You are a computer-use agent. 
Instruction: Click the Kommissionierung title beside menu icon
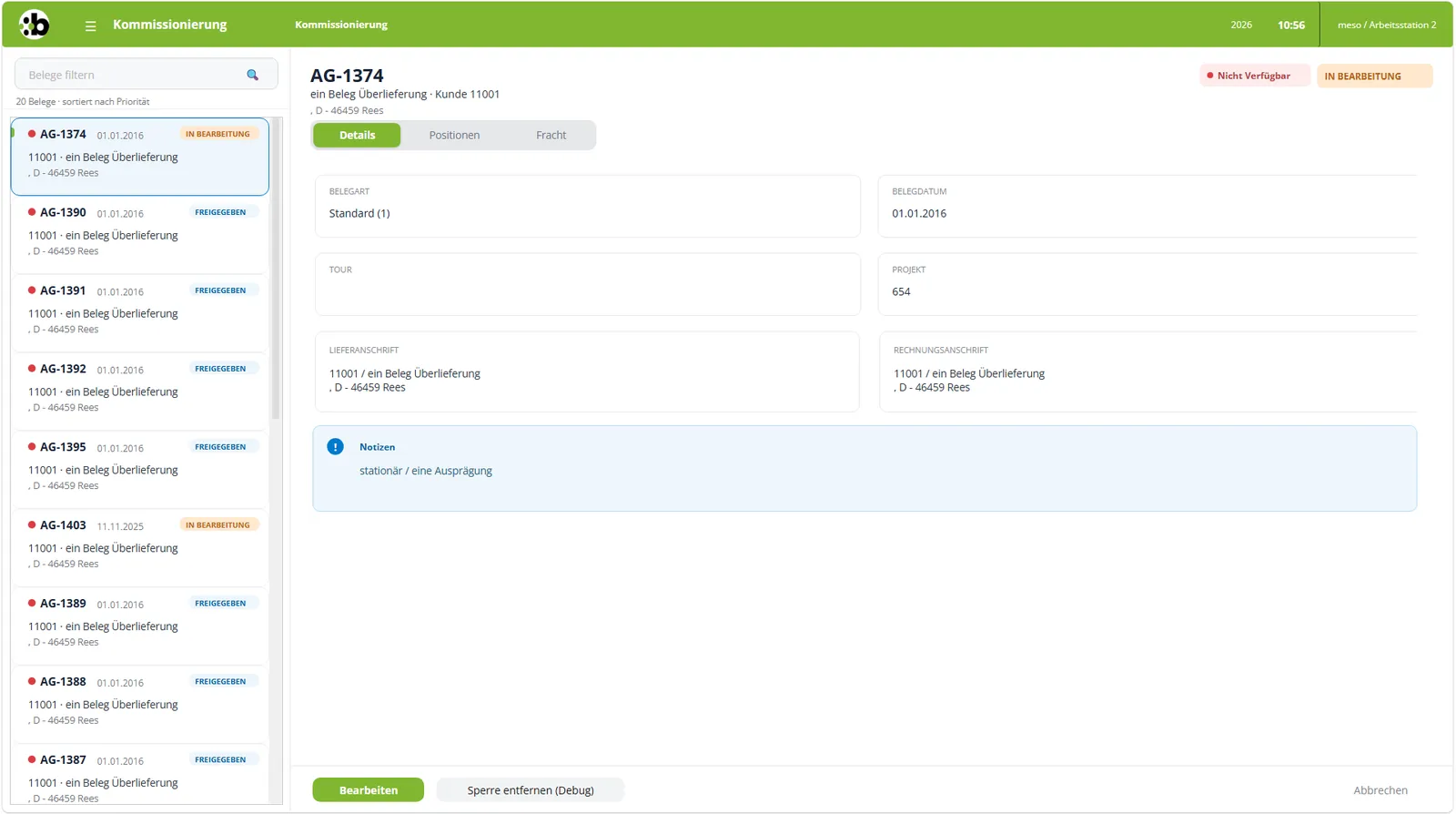pyautogui.click(x=170, y=25)
